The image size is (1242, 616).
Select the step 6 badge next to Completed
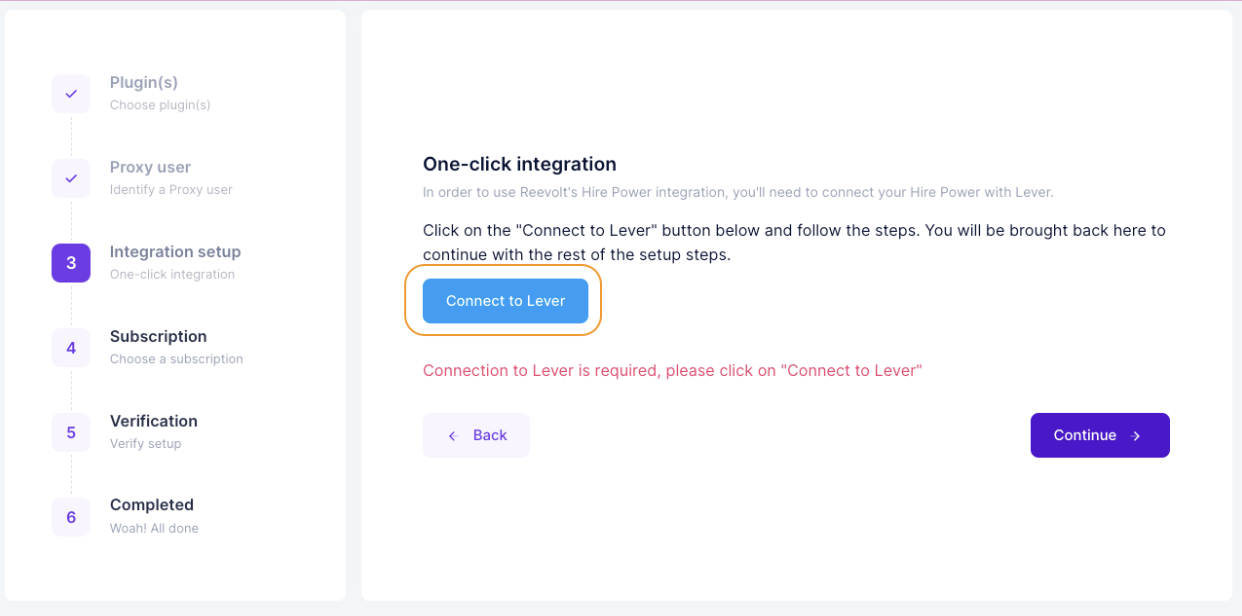(70, 516)
